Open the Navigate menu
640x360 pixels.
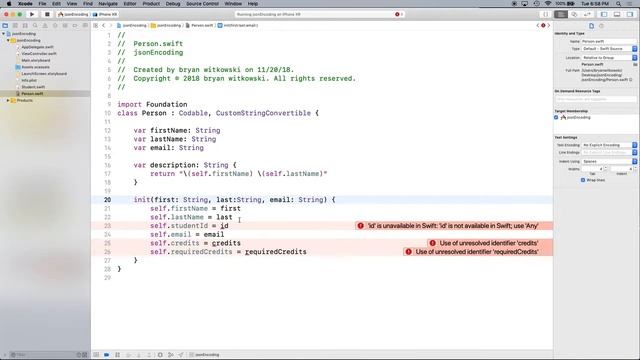pos(108,4)
